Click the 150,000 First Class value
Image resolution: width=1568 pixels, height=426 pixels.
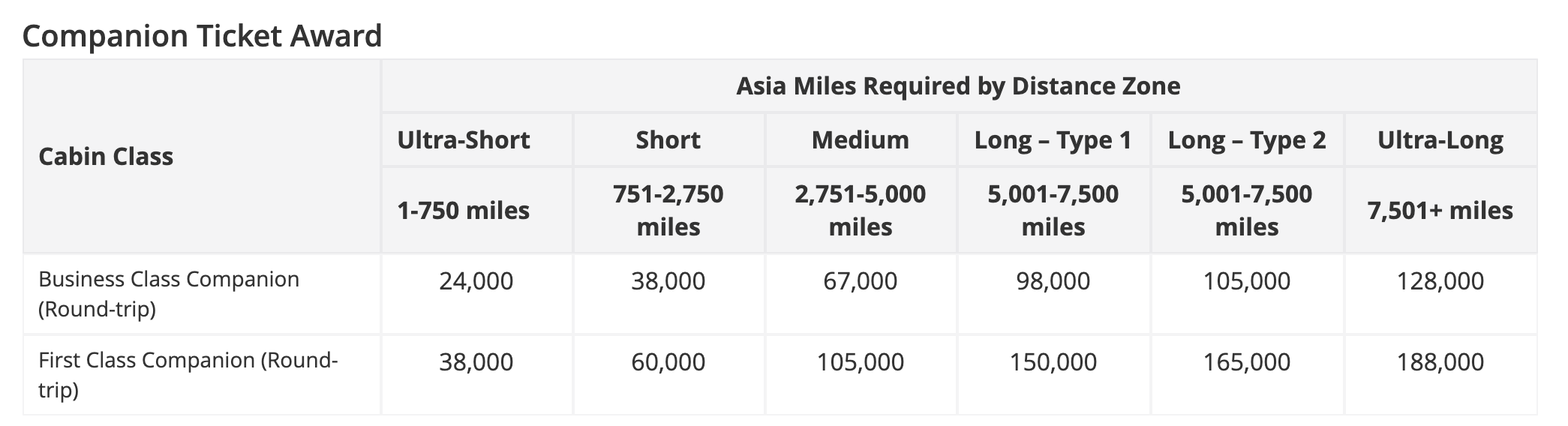tap(1053, 362)
